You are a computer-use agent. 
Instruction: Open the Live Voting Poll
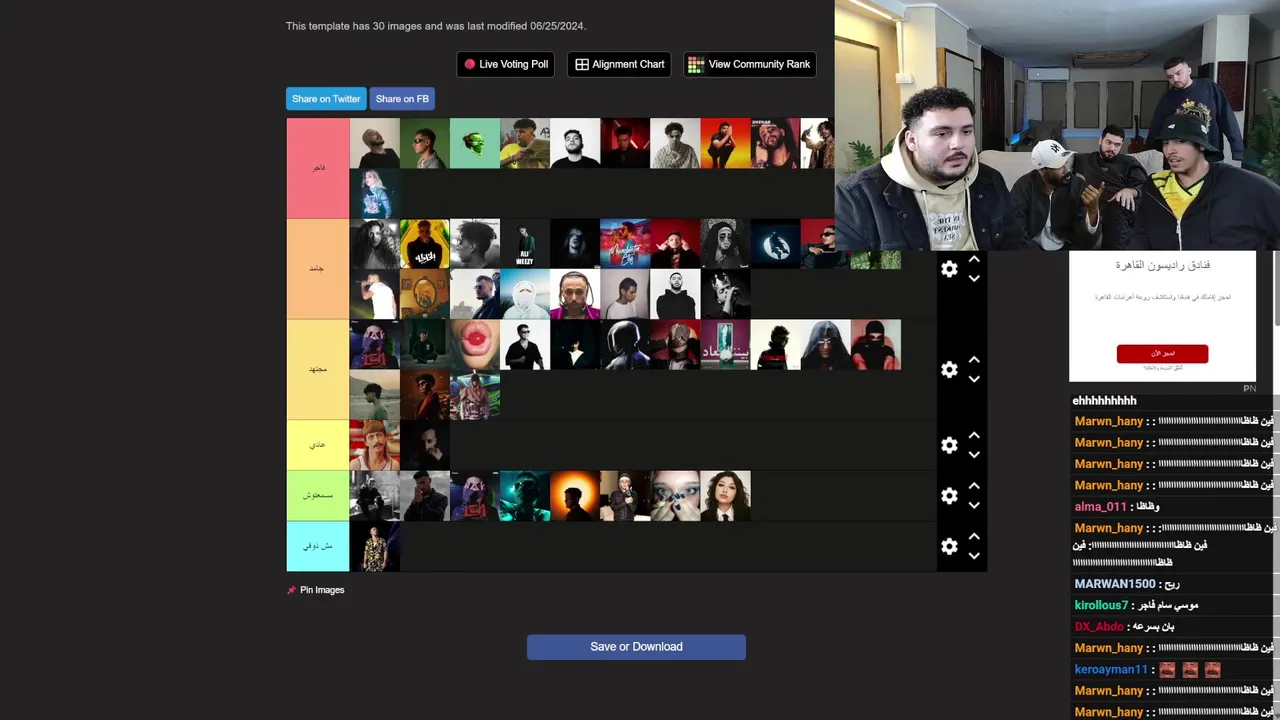coord(505,64)
